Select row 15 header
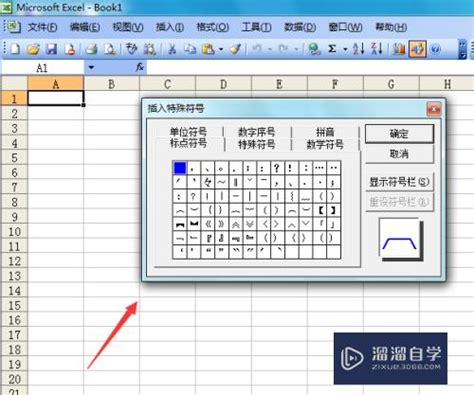The image size is (474, 395). click(x=14, y=305)
